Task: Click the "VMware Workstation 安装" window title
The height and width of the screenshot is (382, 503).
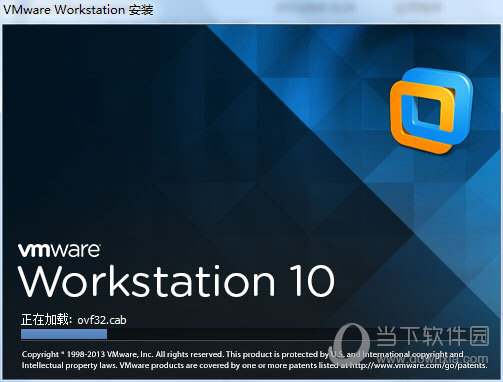Action: (78, 10)
